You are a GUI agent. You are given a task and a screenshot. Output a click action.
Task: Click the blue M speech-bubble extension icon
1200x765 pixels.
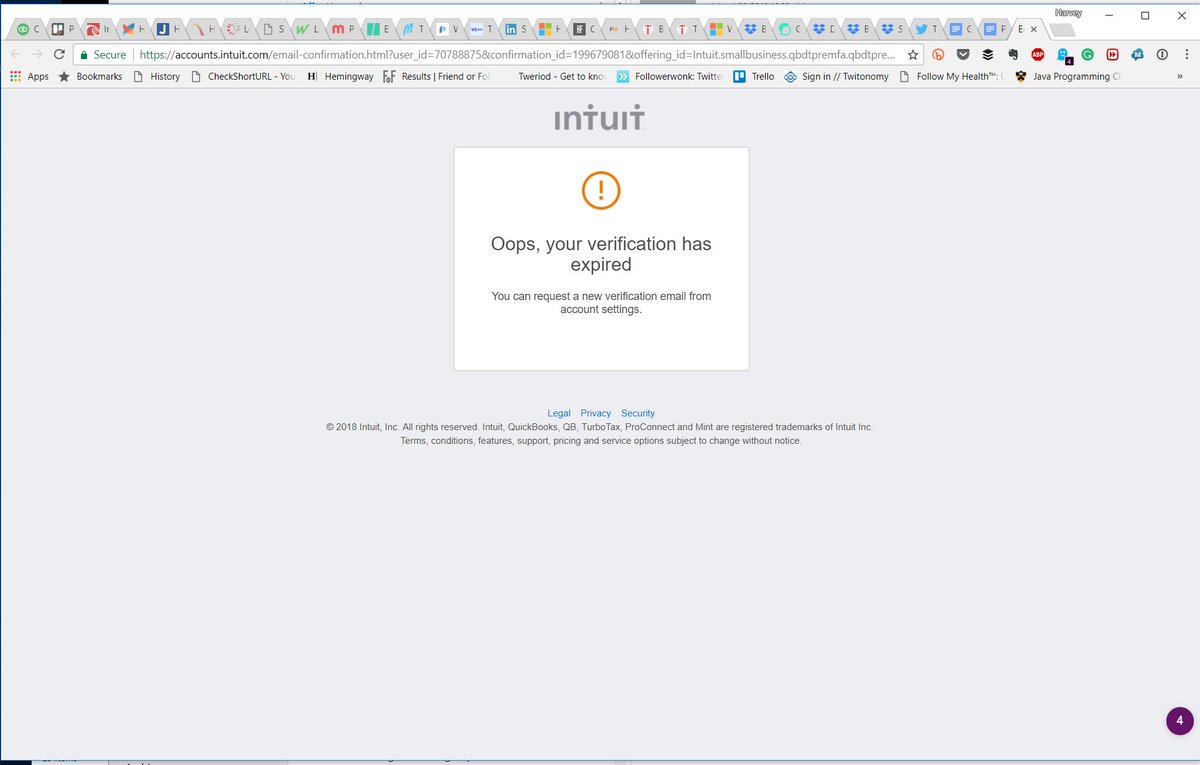coord(1137,55)
